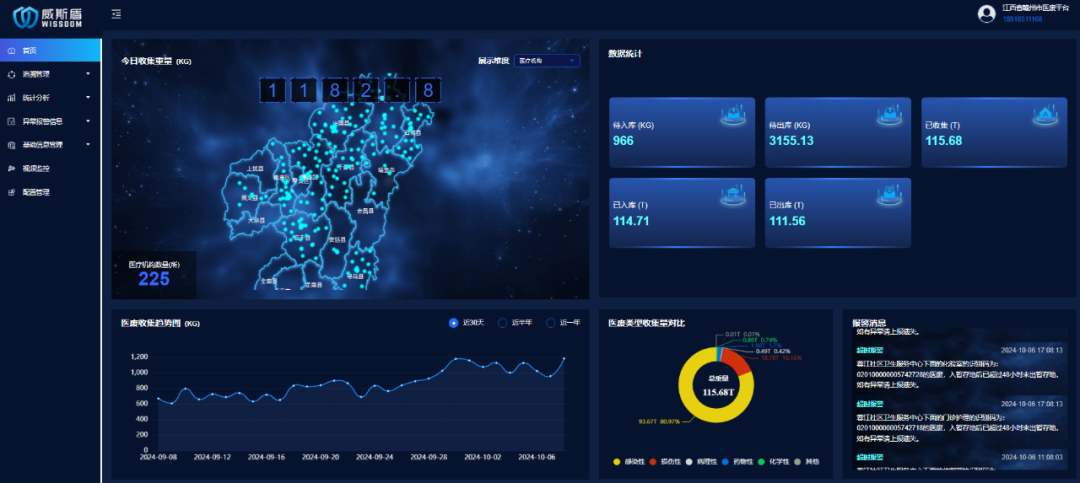
Task: Click the 医疗机构数量 225 counter
Action: click(x=154, y=274)
